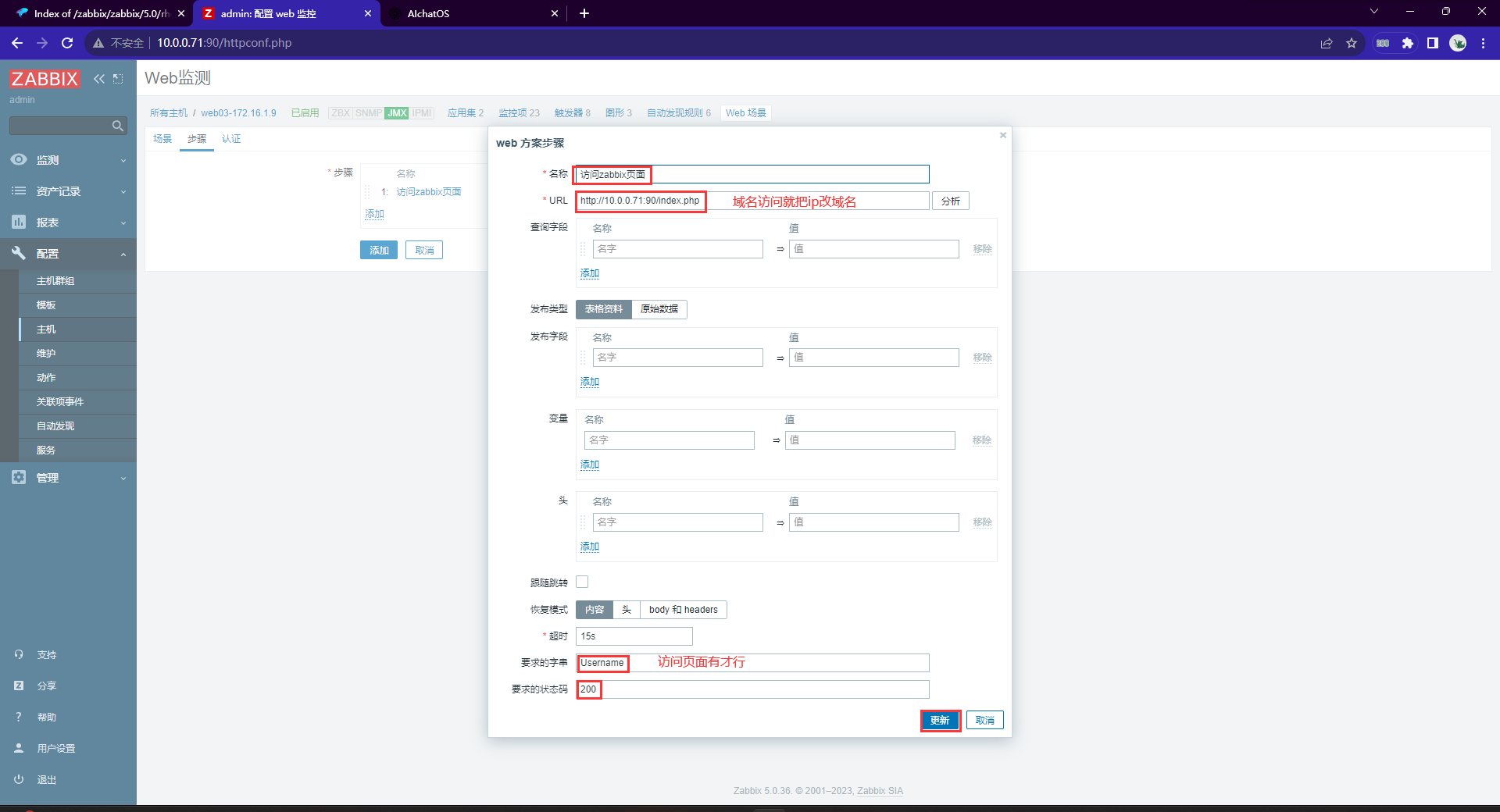Click the 更新 button in dialog
Viewport: 1500px width, 812px height.
pos(940,720)
